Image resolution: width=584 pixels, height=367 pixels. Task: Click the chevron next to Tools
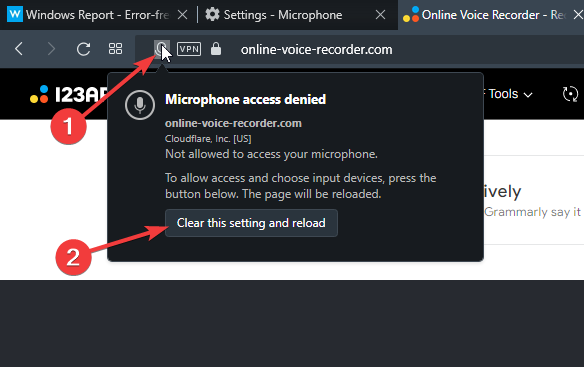528,95
